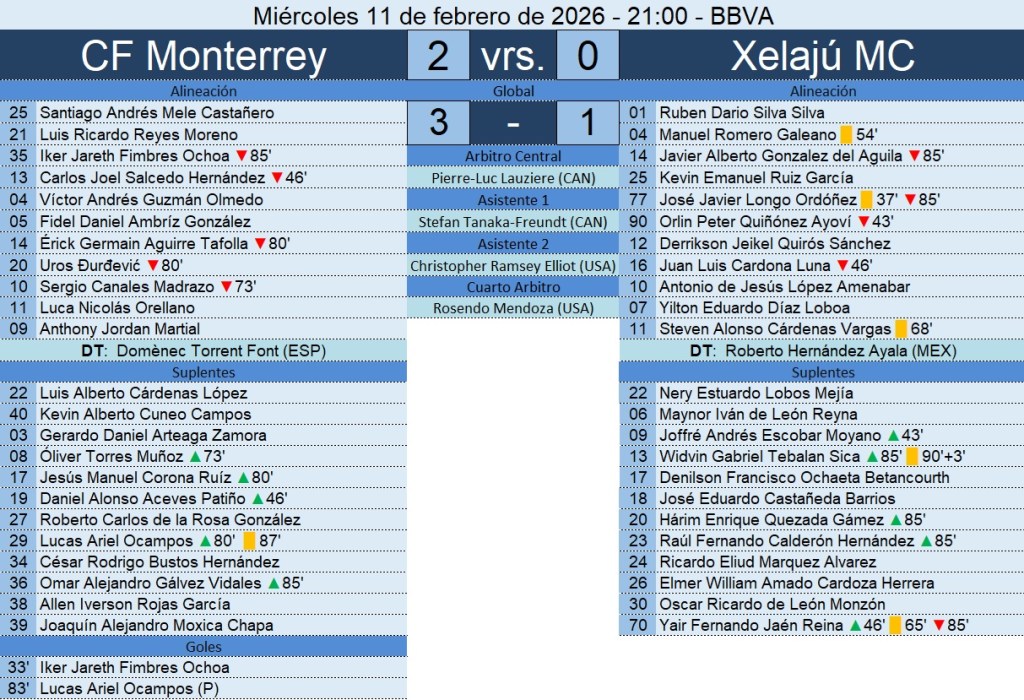Click the red substitution arrow next to Iker Jareth Fimbres Ochoa in the lineup
Image resolution: width=1024 pixels, height=700 pixels.
(x=240, y=156)
